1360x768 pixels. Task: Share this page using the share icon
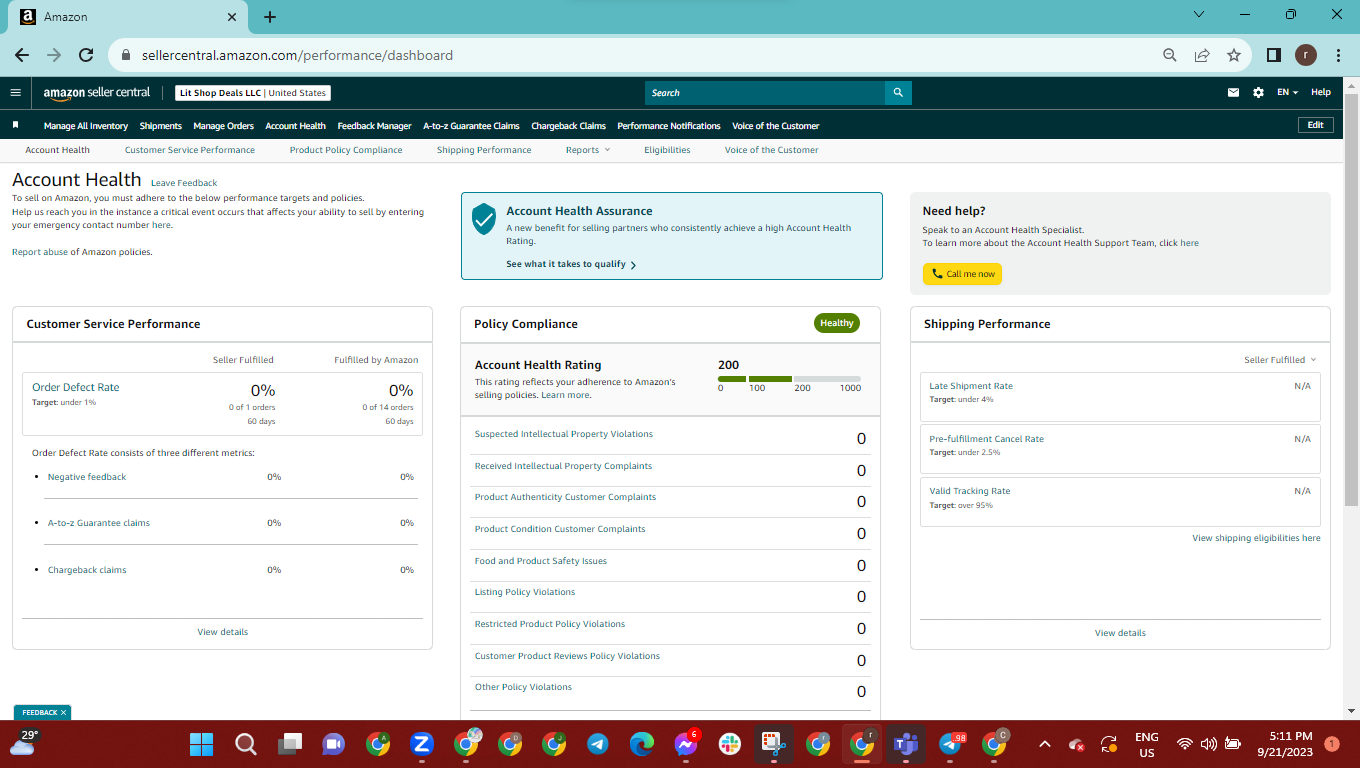[1202, 55]
